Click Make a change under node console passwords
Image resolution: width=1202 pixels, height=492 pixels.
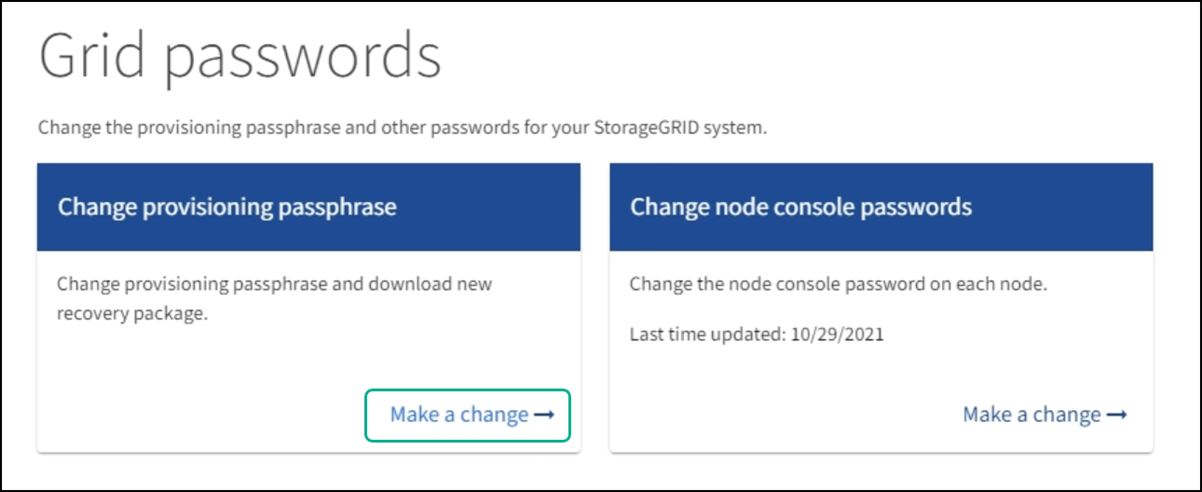pos(1032,415)
